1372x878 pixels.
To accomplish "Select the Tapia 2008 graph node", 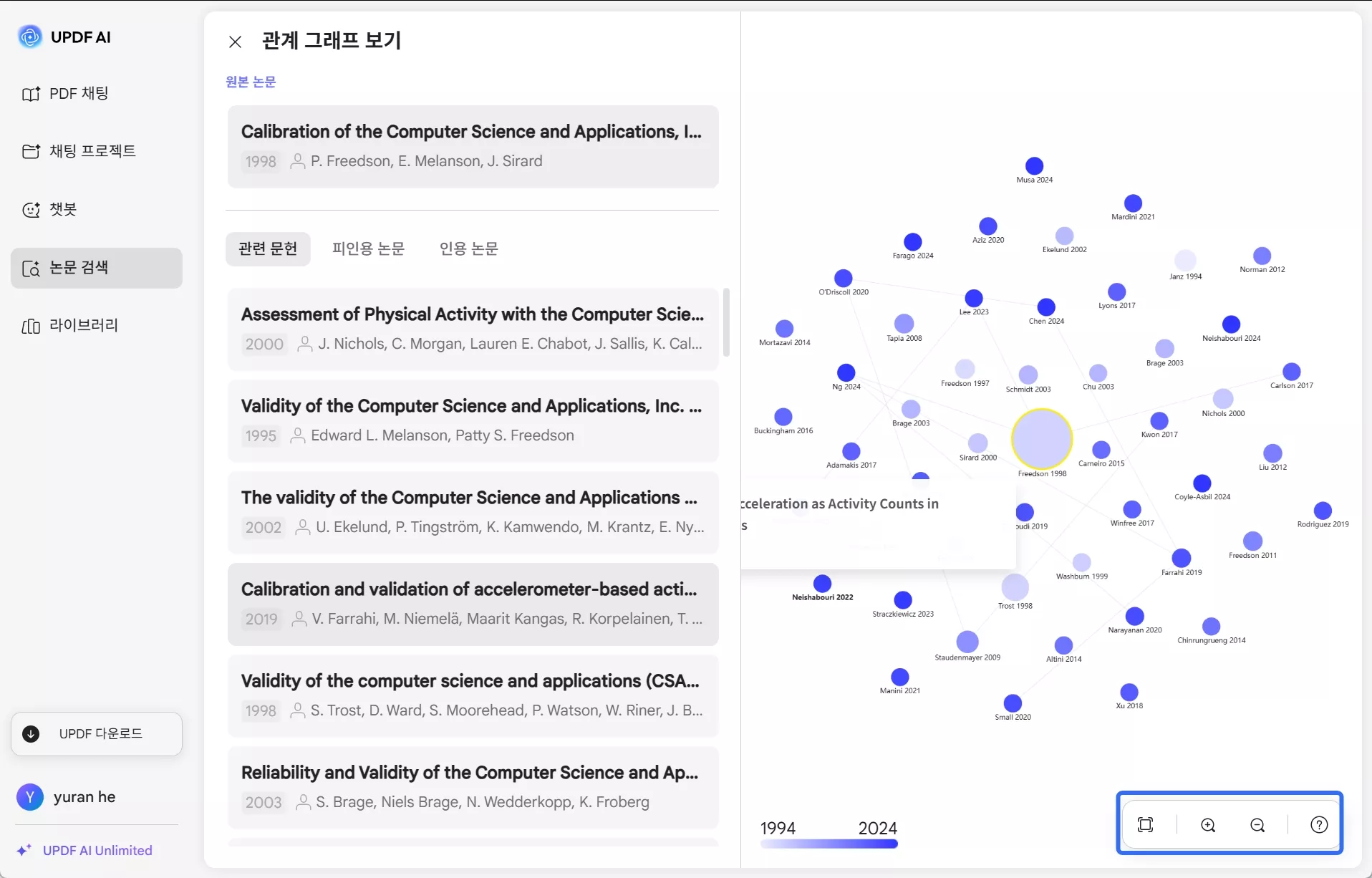I will pos(904,324).
